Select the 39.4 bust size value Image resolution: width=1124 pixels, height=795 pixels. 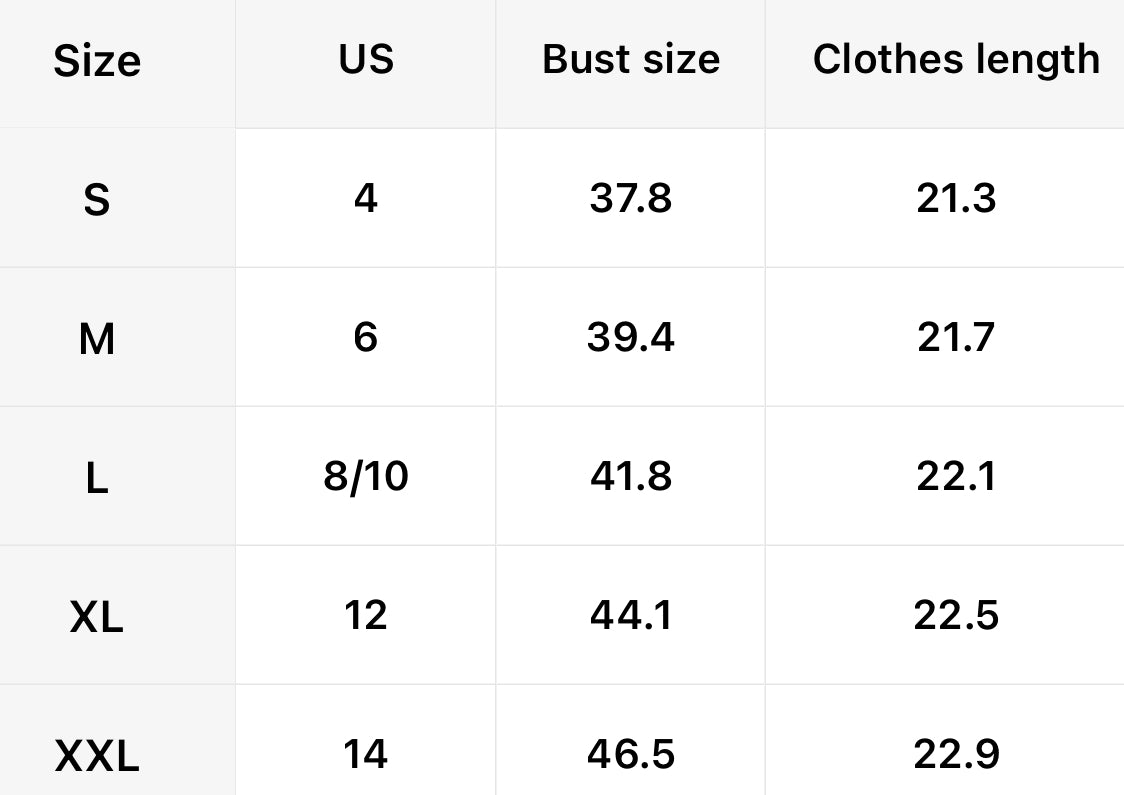pos(631,337)
